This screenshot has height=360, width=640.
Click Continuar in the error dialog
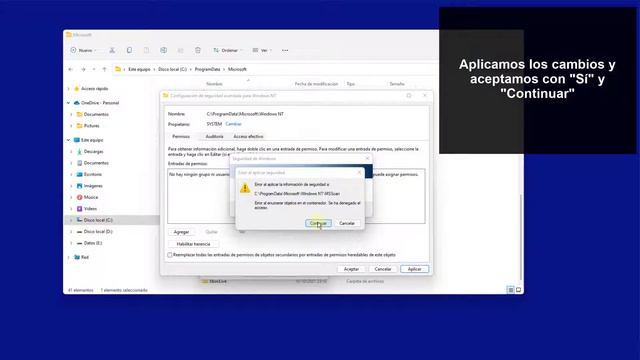[x=318, y=223]
